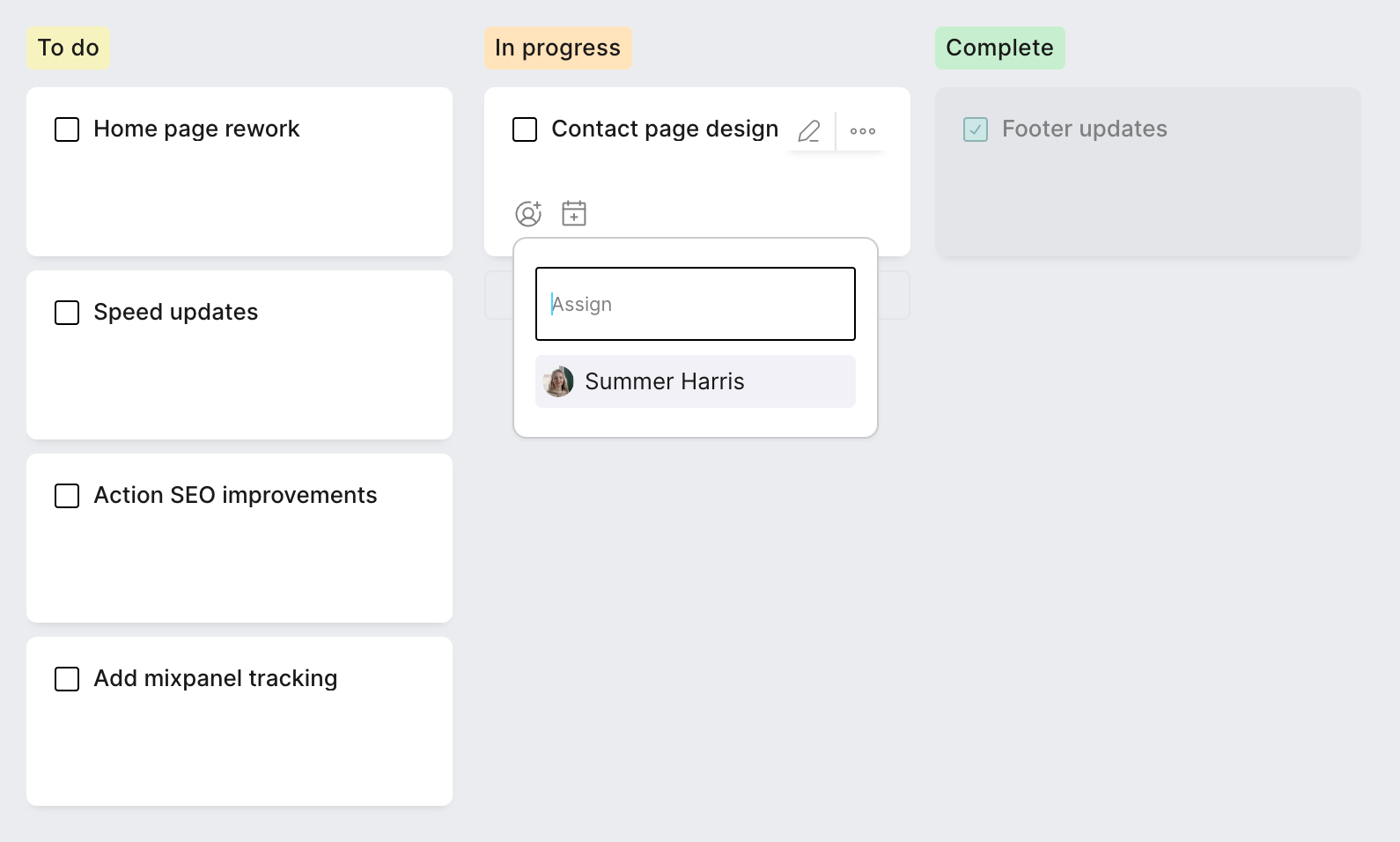Viewport: 1400px width, 842px height.
Task: Click the In progress column label
Action: pyautogui.click(x=557, y=48)
